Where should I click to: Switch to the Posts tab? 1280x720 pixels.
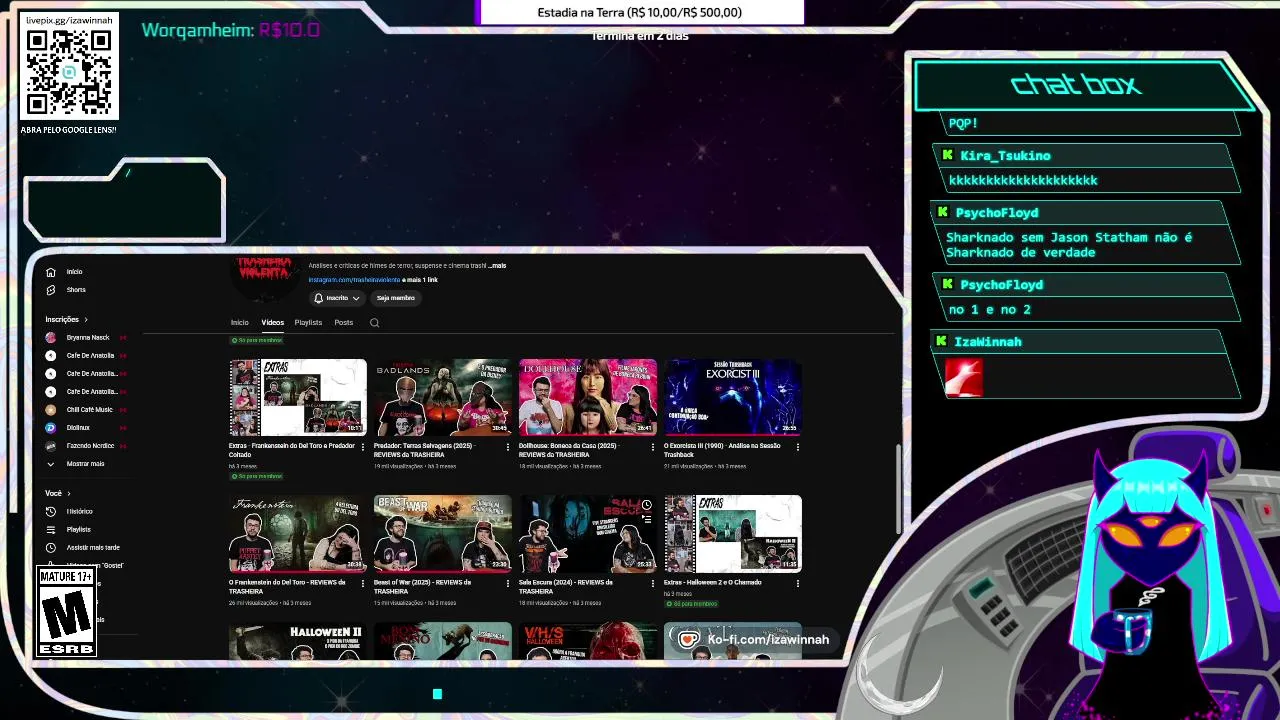pyautogui.click(x=344, y=323)
